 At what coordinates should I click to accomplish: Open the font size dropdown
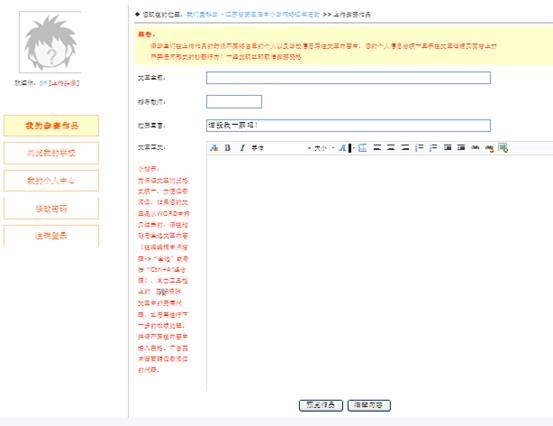click(x=324, y=148)
